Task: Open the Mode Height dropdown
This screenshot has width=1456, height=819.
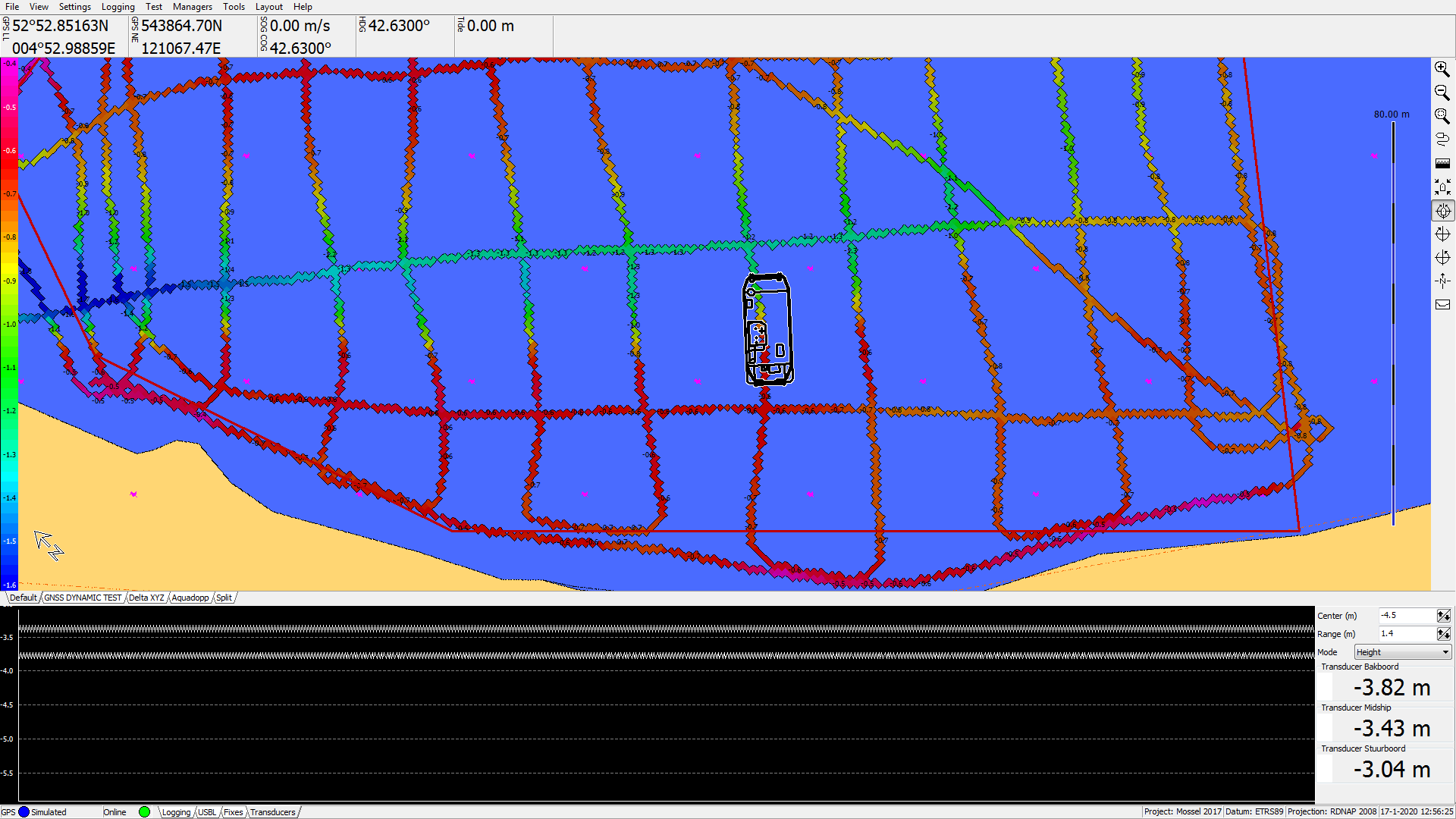Action: 1403,652
